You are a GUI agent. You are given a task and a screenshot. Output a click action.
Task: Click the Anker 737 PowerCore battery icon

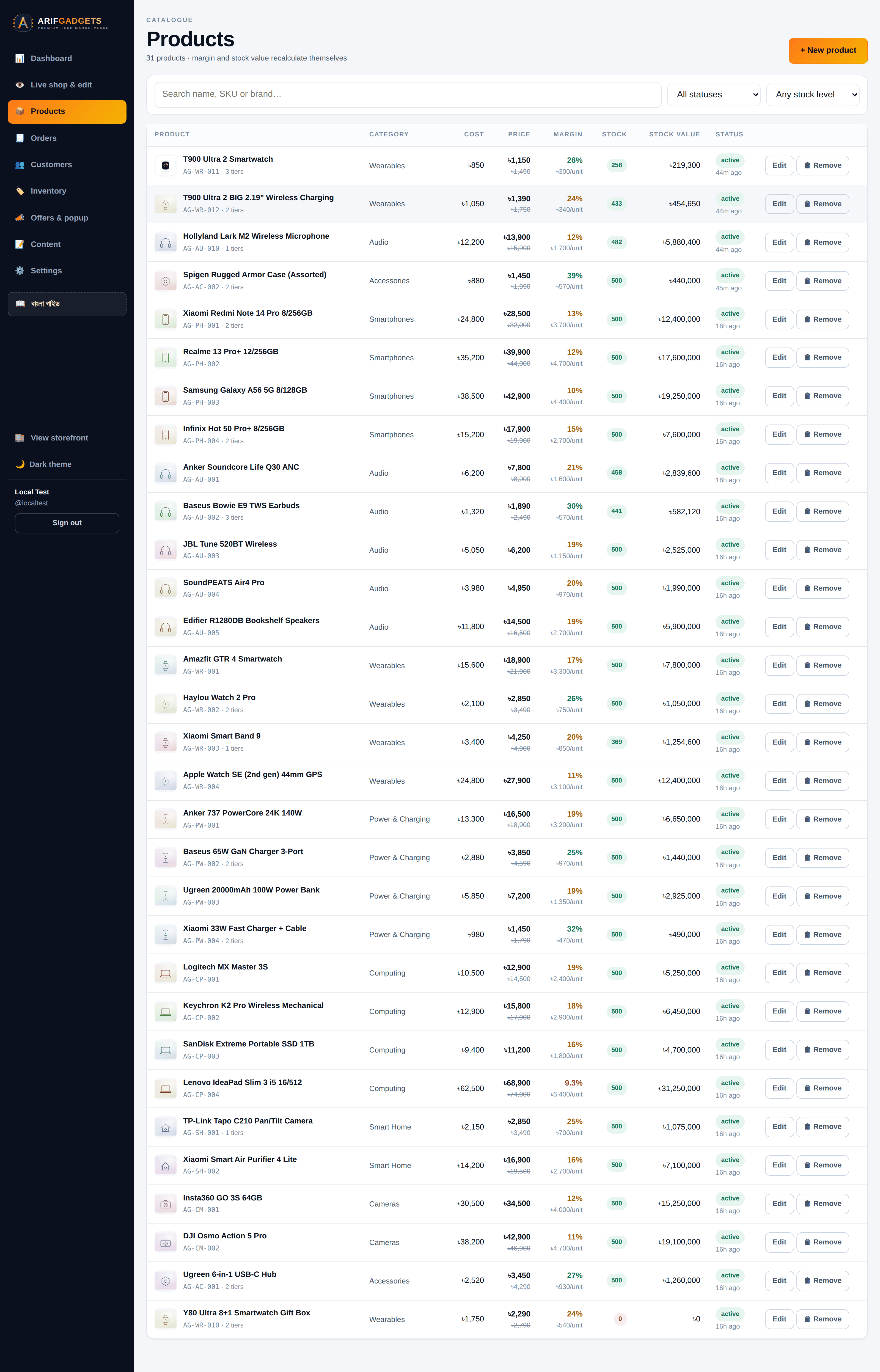(165, 820)
